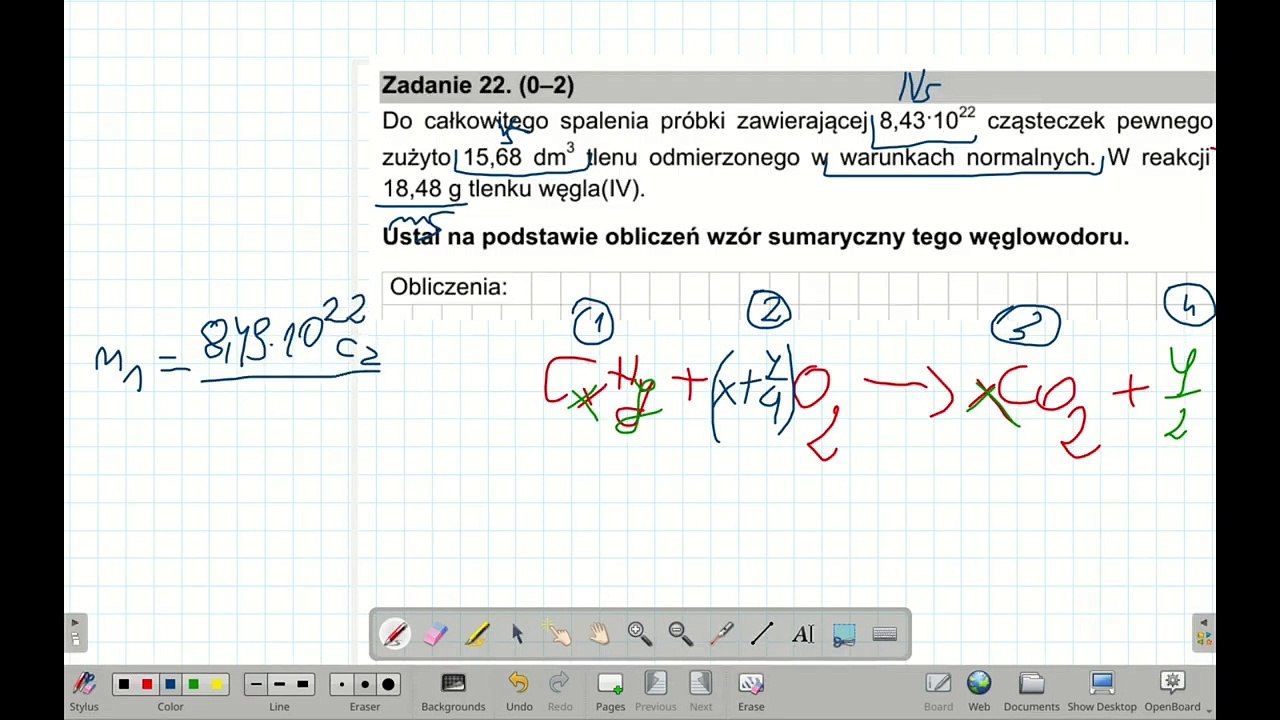Open the Documents mode

point(1031,690)
